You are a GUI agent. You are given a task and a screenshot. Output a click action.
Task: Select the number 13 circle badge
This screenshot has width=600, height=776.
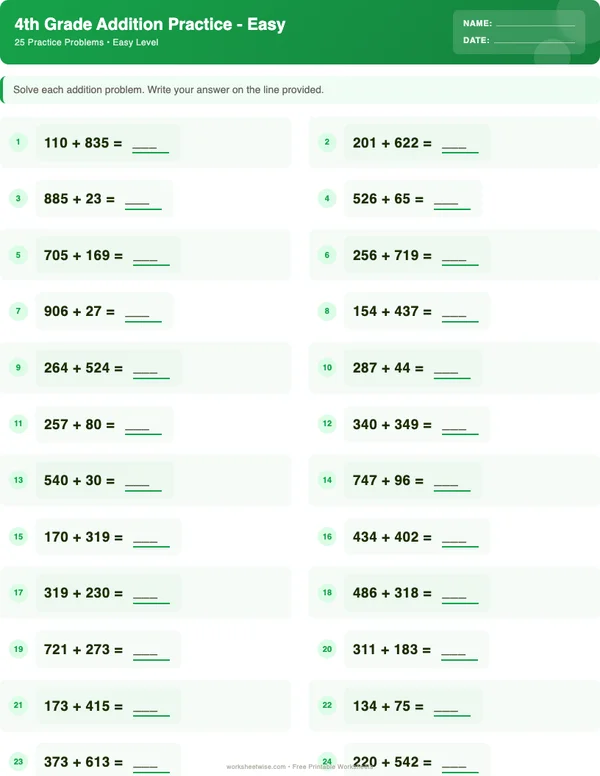pyautogui.click(x=18, y=480)
